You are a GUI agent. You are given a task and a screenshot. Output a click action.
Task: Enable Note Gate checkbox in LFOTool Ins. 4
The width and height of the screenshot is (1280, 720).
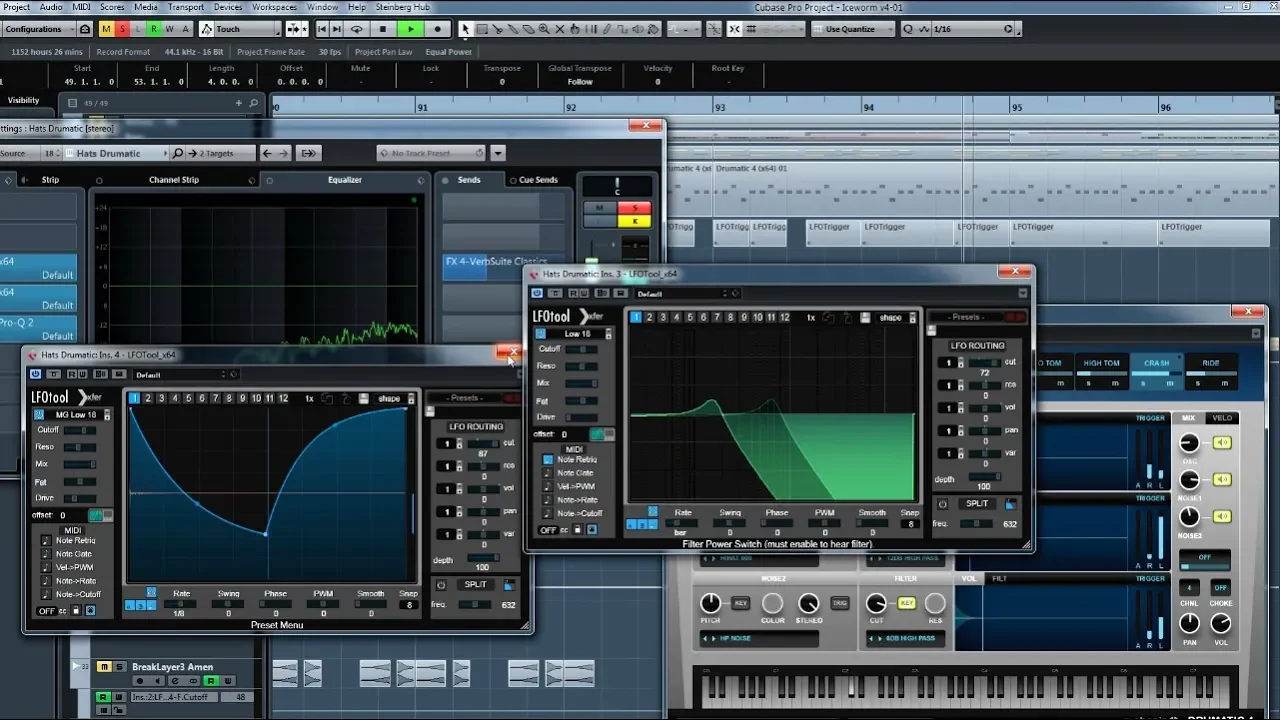46,554
